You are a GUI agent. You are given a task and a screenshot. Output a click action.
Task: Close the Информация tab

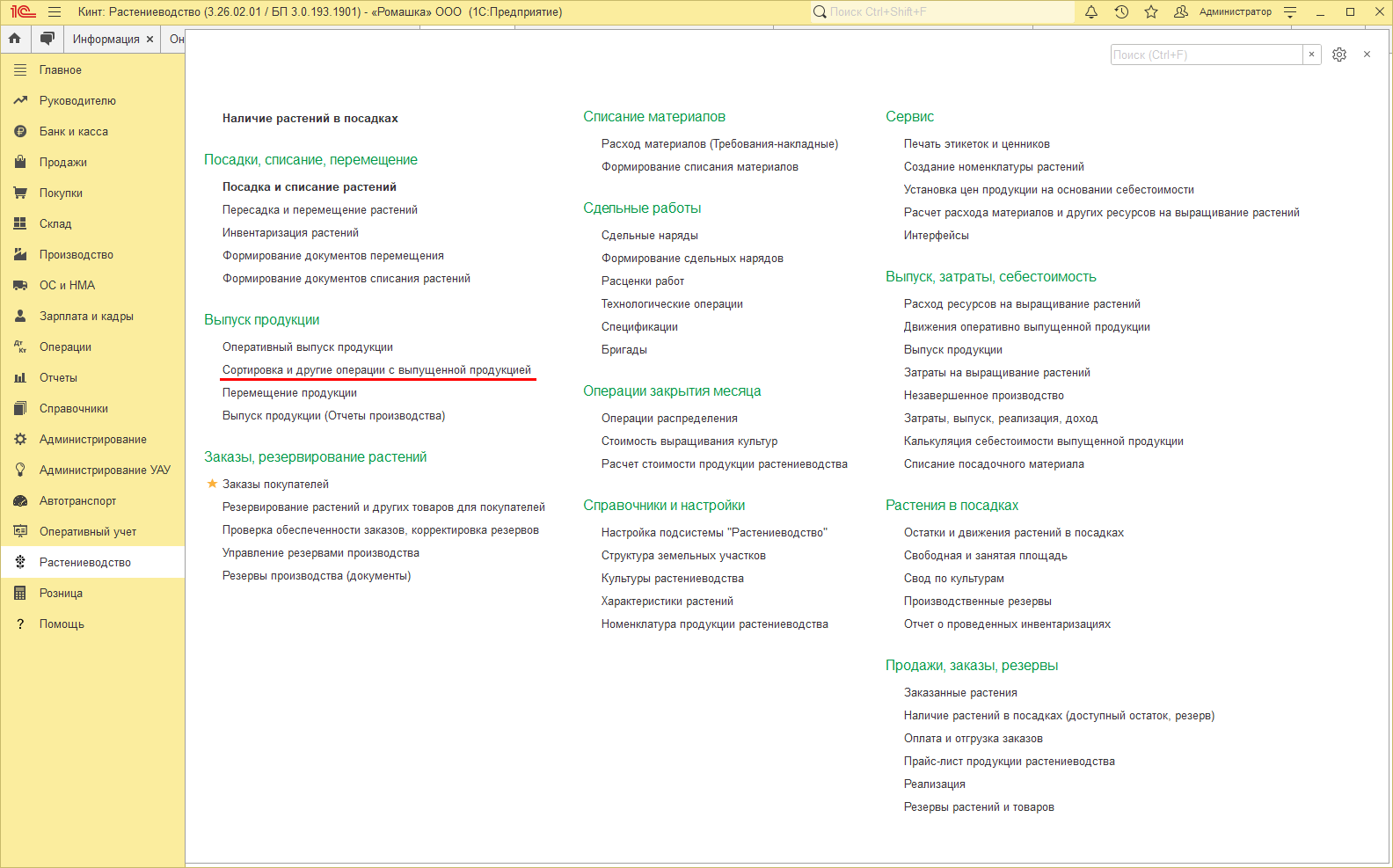pyautogui.click(x=150, y=40)
